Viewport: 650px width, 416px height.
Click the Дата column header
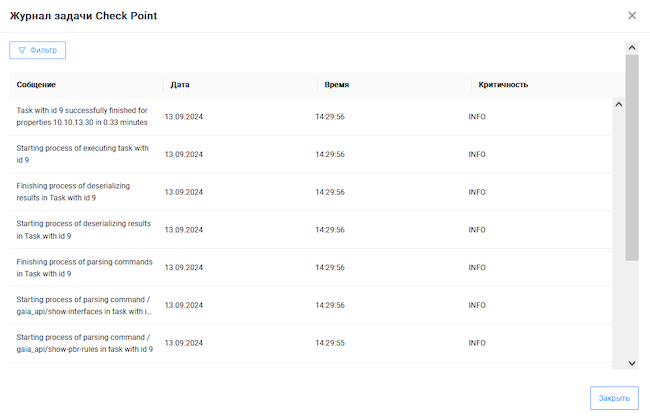pyautogui.click(x=180, y=85)
